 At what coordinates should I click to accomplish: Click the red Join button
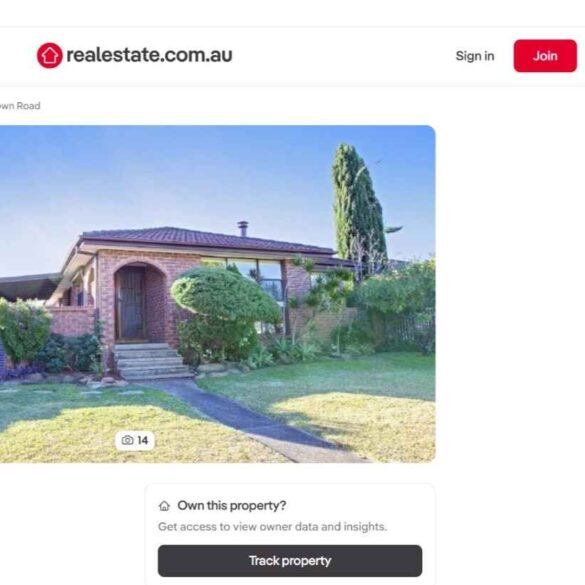coord(545,56)
